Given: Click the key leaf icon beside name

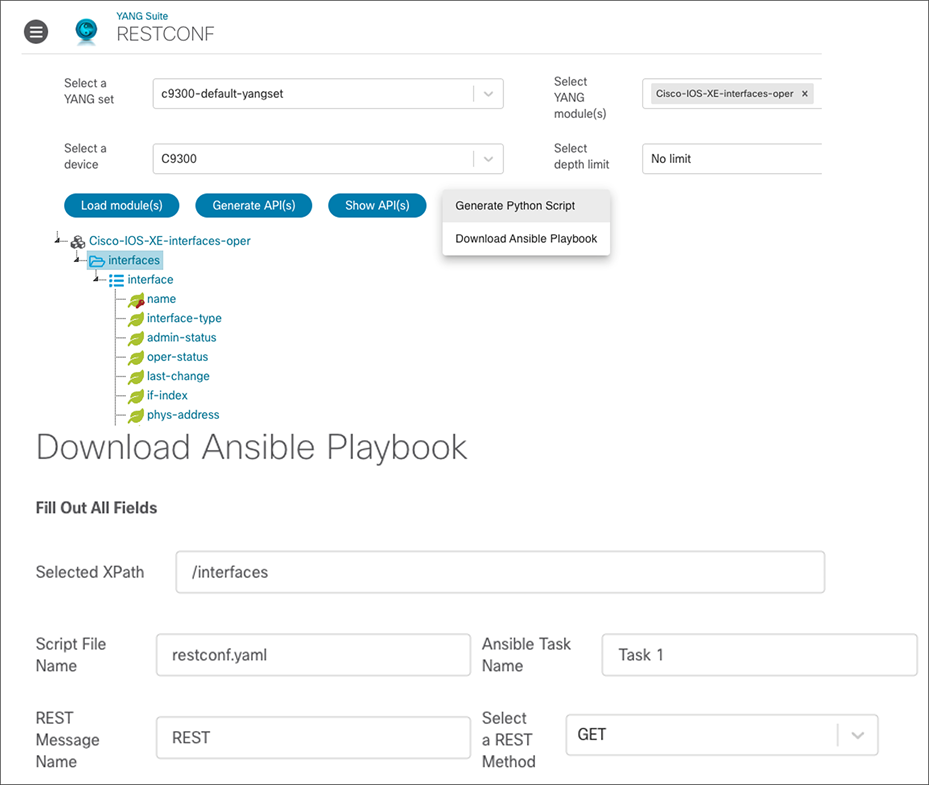Looking at the screenshot, I should (136, 300).
